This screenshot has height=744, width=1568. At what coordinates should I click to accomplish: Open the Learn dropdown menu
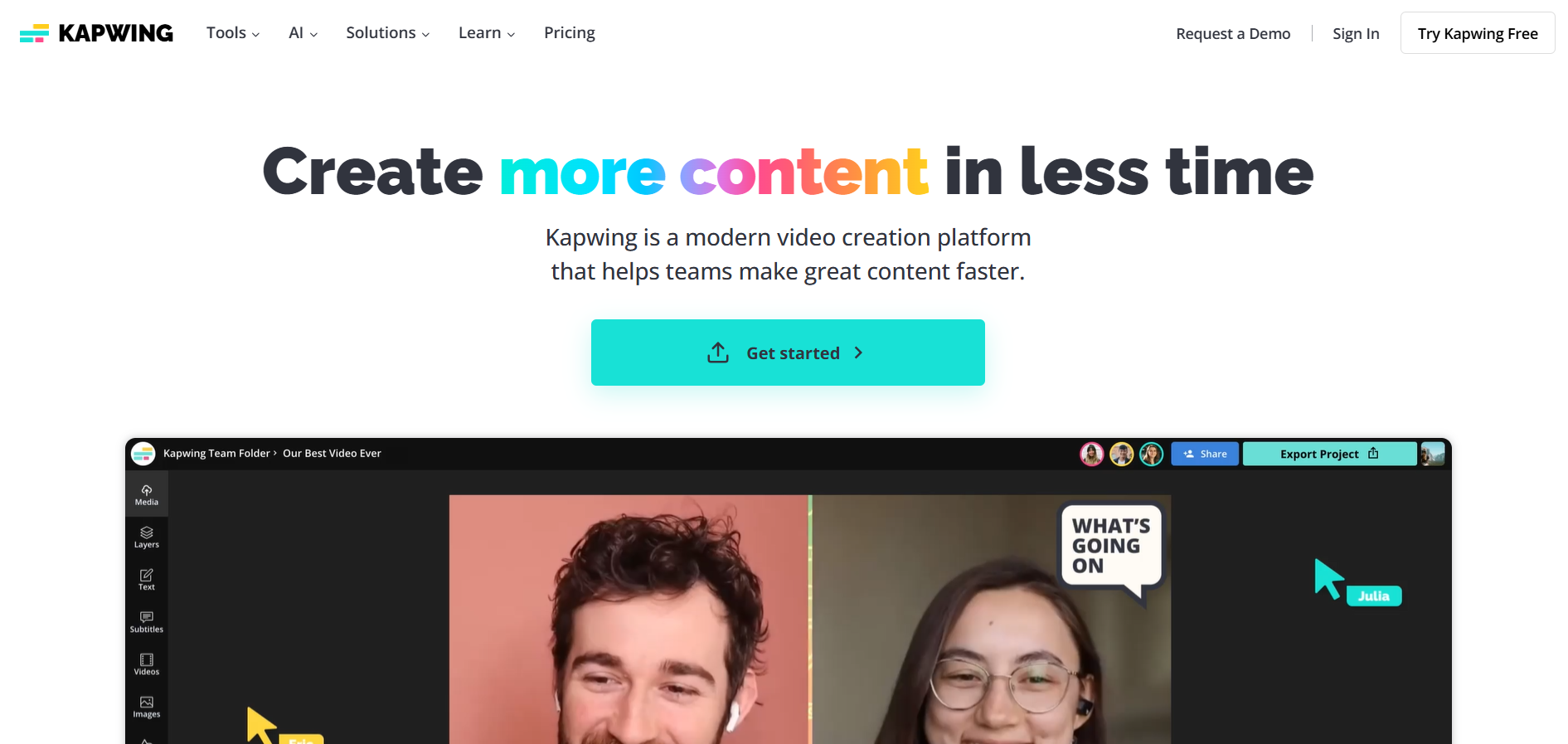tap(487, 33)
